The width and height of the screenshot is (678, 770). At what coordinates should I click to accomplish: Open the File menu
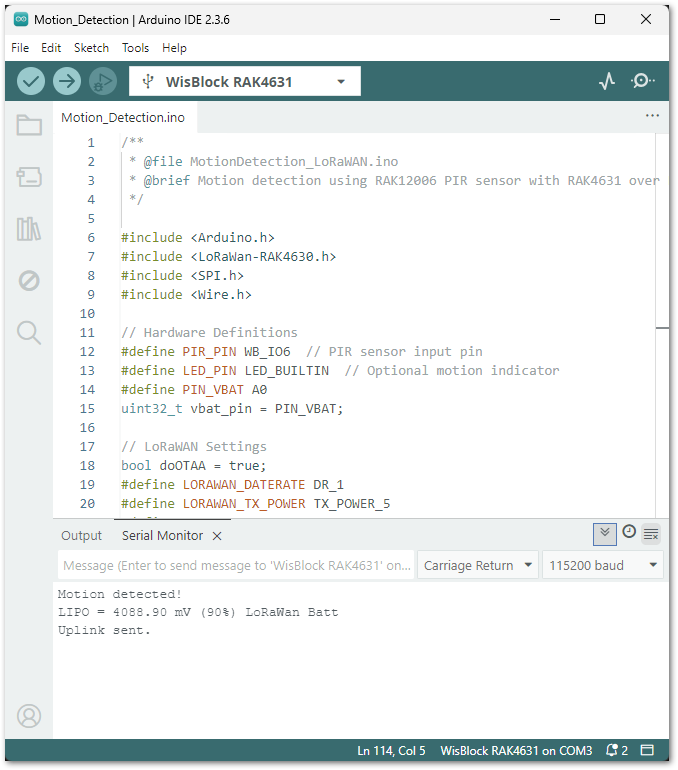[20, 48]
